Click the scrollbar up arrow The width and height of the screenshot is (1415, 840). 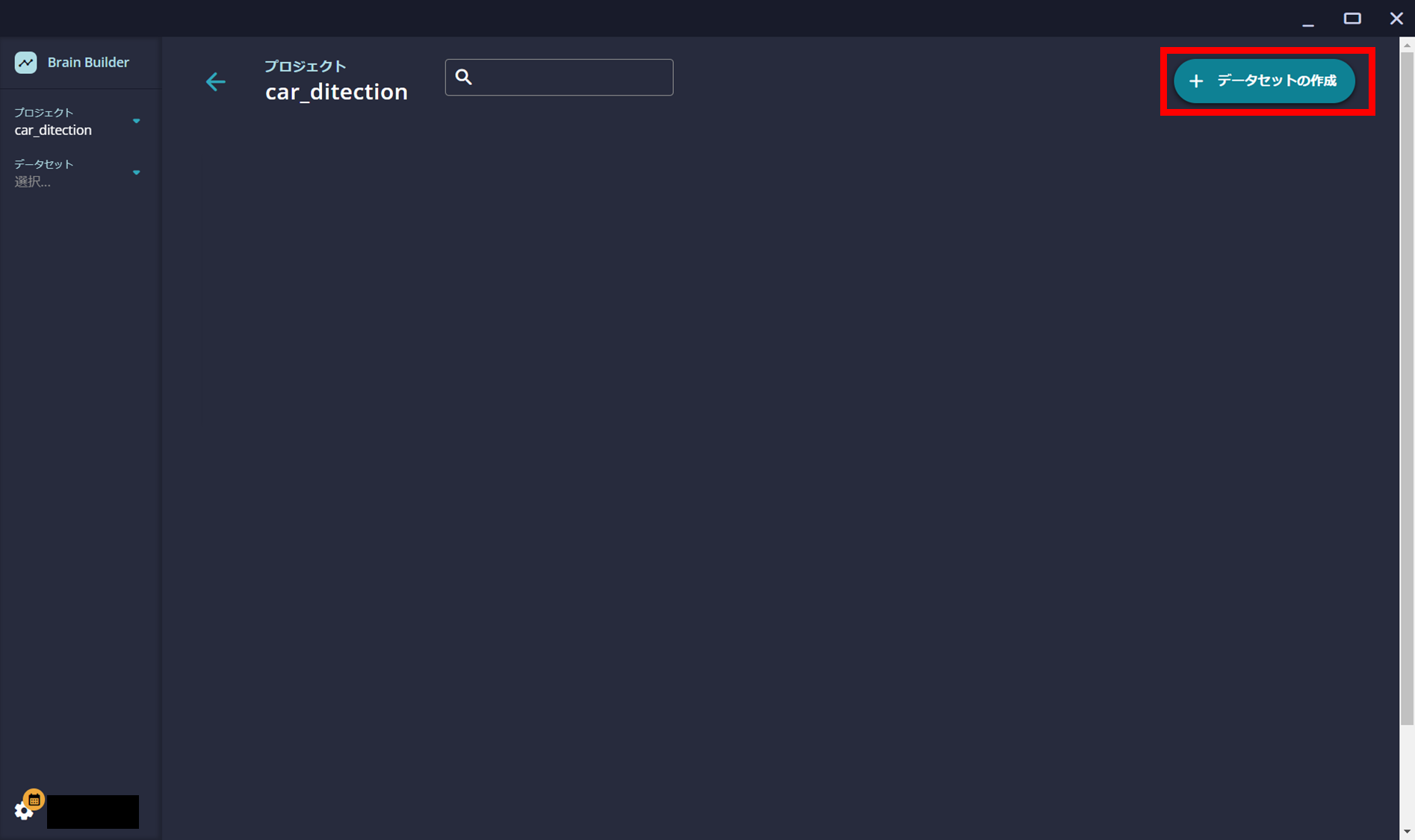pos(1407,45)
